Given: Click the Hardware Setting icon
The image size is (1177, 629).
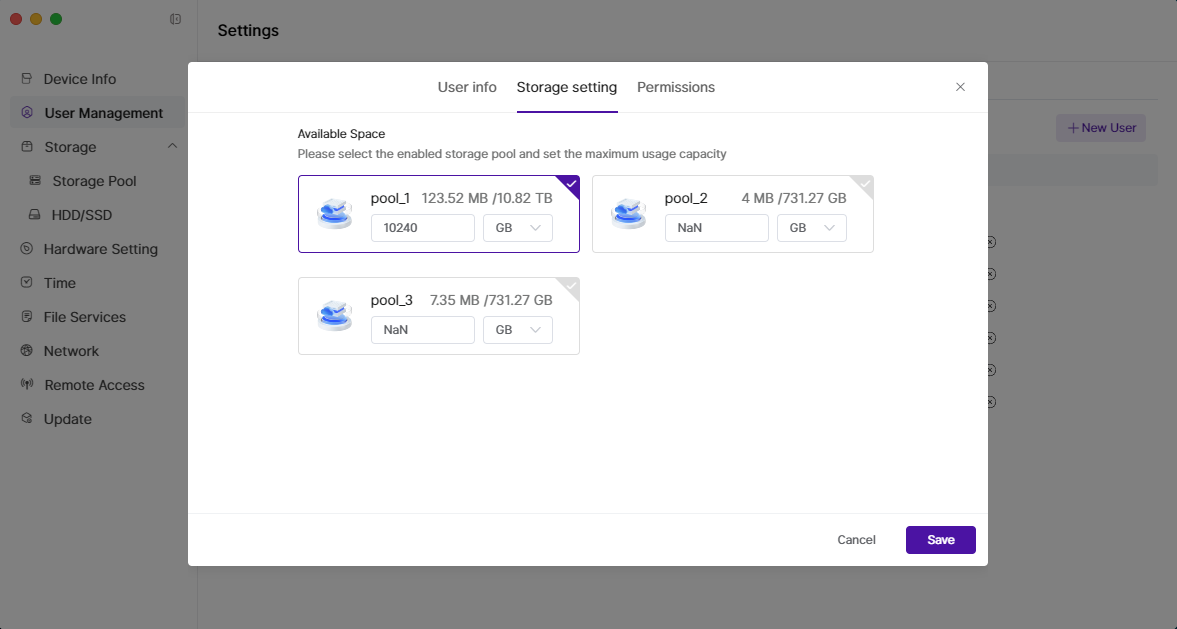Looking at the screenshot, I should click(27, 248).
